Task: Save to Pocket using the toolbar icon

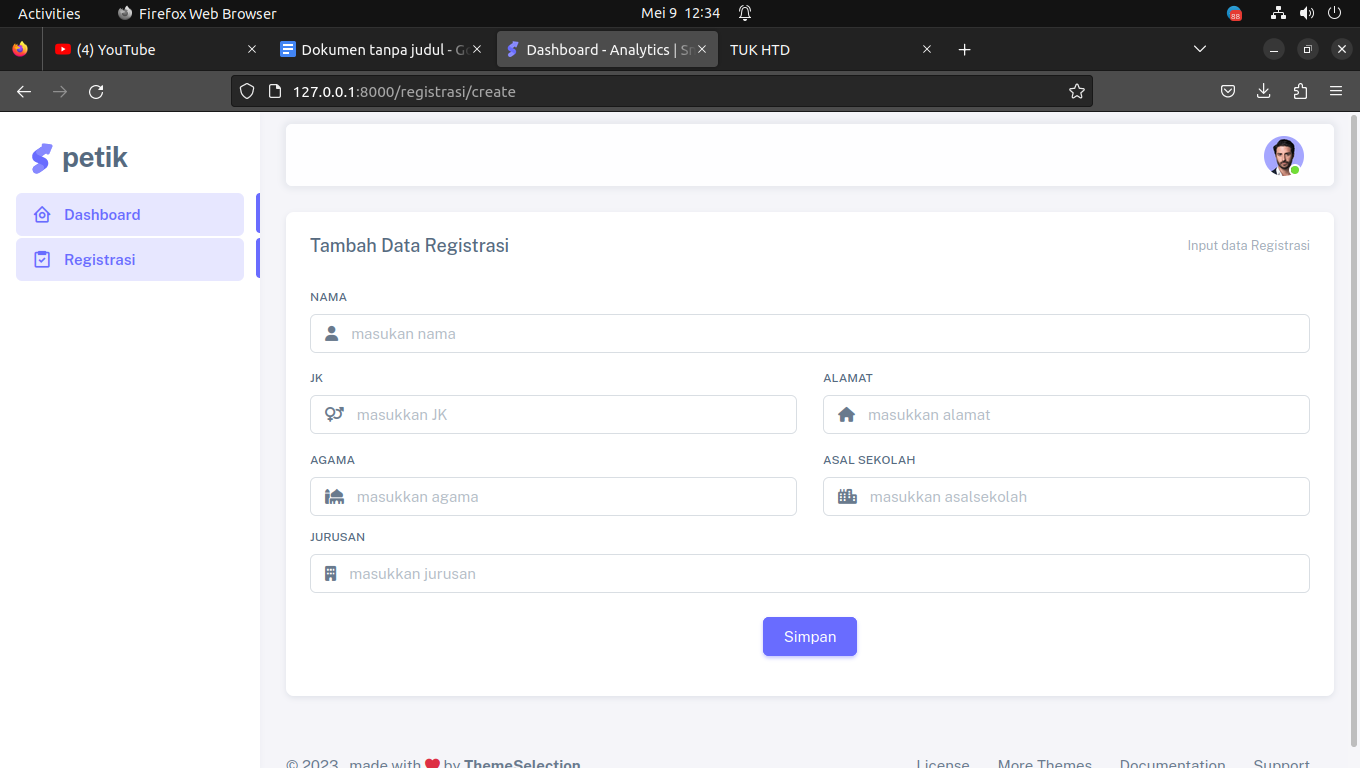Action: pos(1228,91)
